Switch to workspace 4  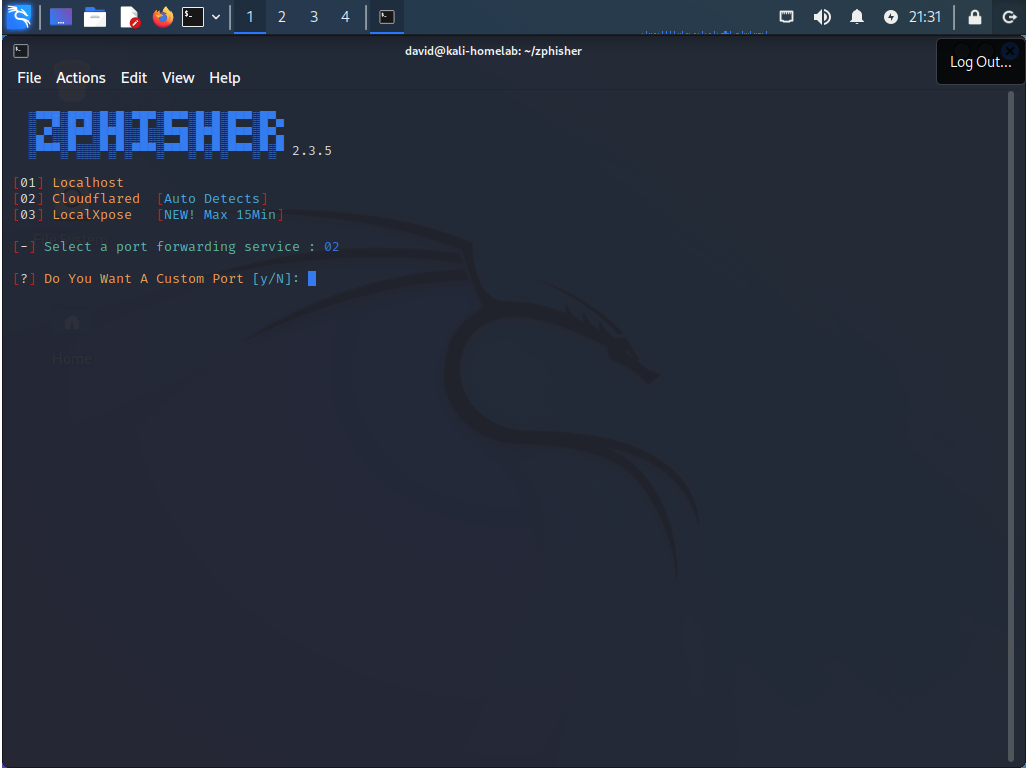tap(345, 16)
